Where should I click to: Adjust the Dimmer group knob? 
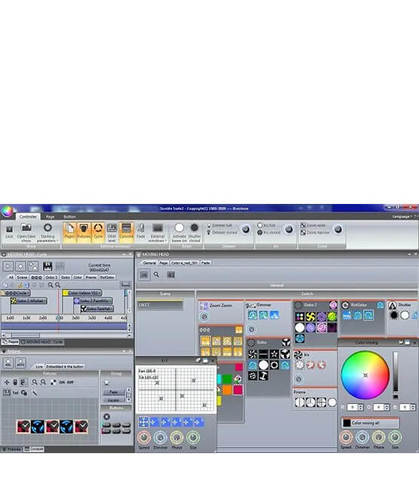[x=246, y=229]
